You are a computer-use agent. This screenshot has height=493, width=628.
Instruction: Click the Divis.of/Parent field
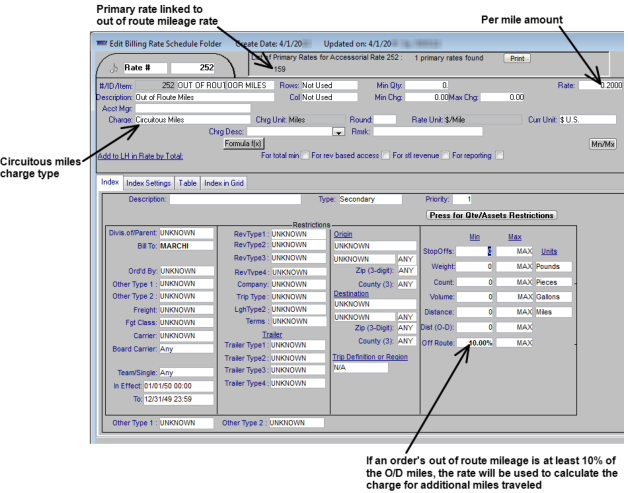(x=186, y=233)
